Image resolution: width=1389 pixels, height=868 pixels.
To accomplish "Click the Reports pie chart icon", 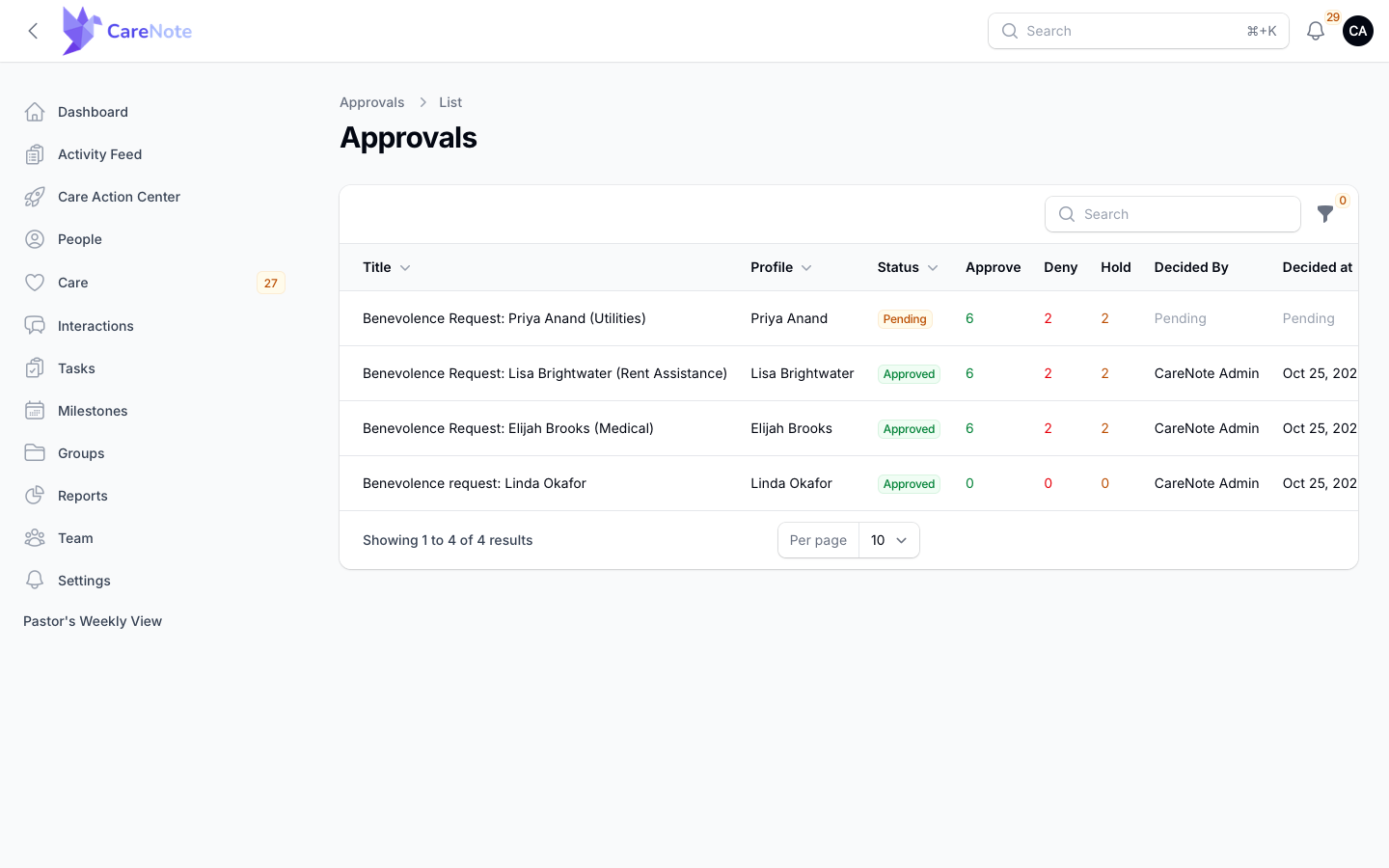I will point(35,496).
